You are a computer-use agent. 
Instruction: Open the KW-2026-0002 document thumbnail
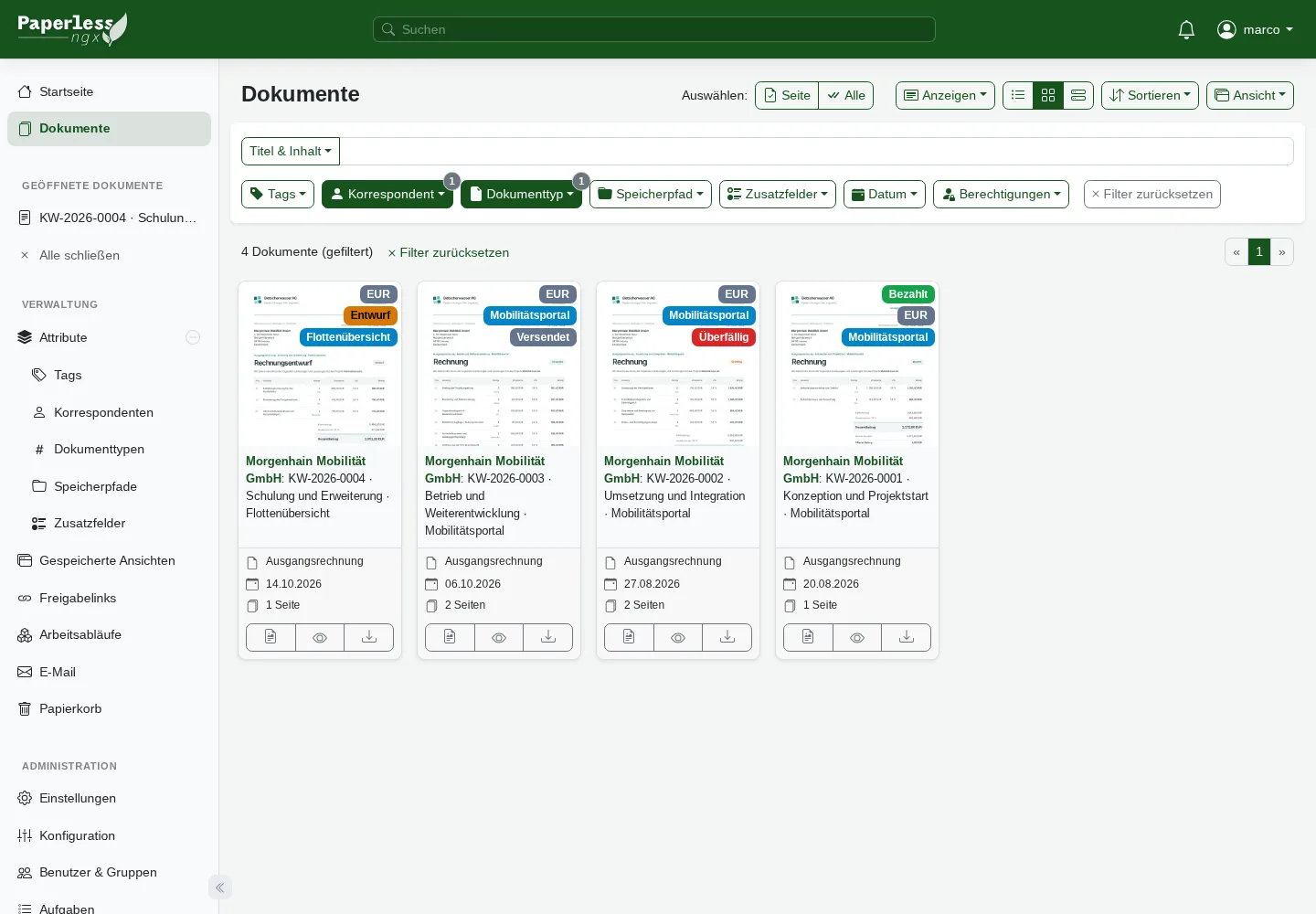[x=678, y=364]
